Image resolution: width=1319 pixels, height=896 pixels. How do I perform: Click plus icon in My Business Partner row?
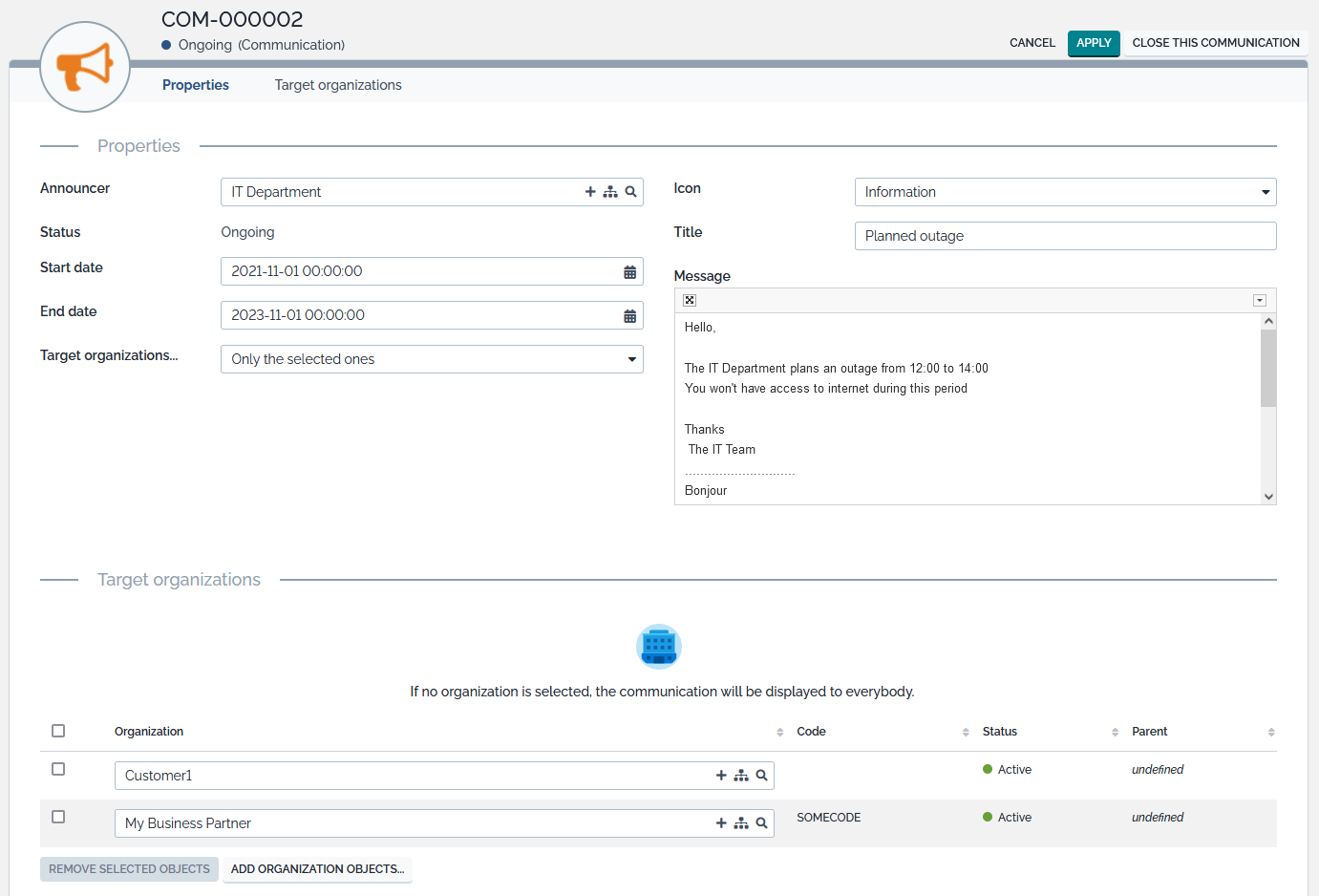[721, 823]
